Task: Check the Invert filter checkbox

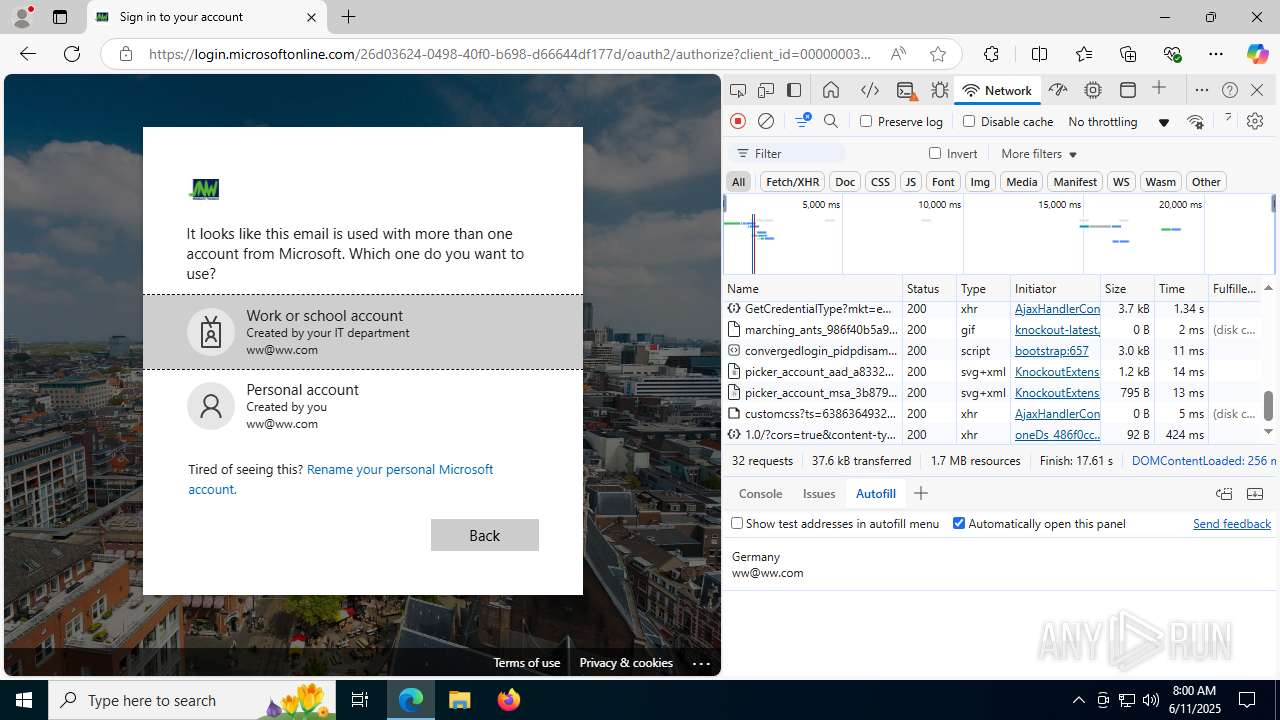Action: tap(935, 153)
